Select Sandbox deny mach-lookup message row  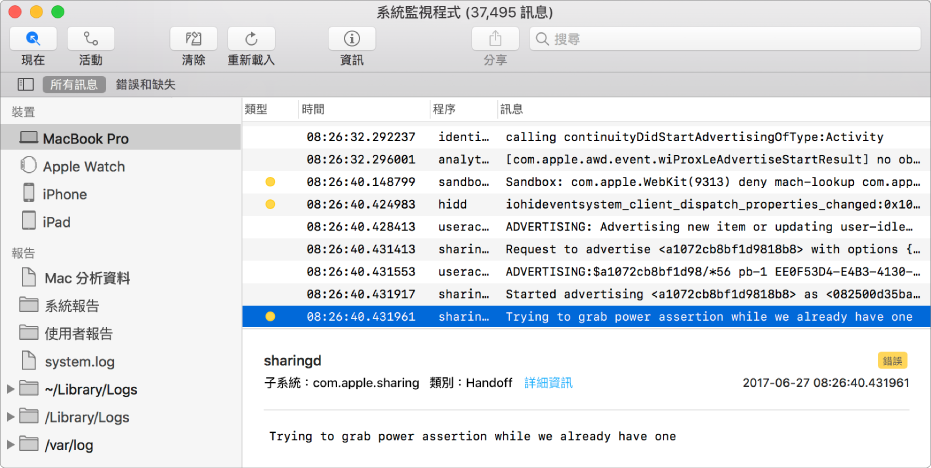coord(586,182)
